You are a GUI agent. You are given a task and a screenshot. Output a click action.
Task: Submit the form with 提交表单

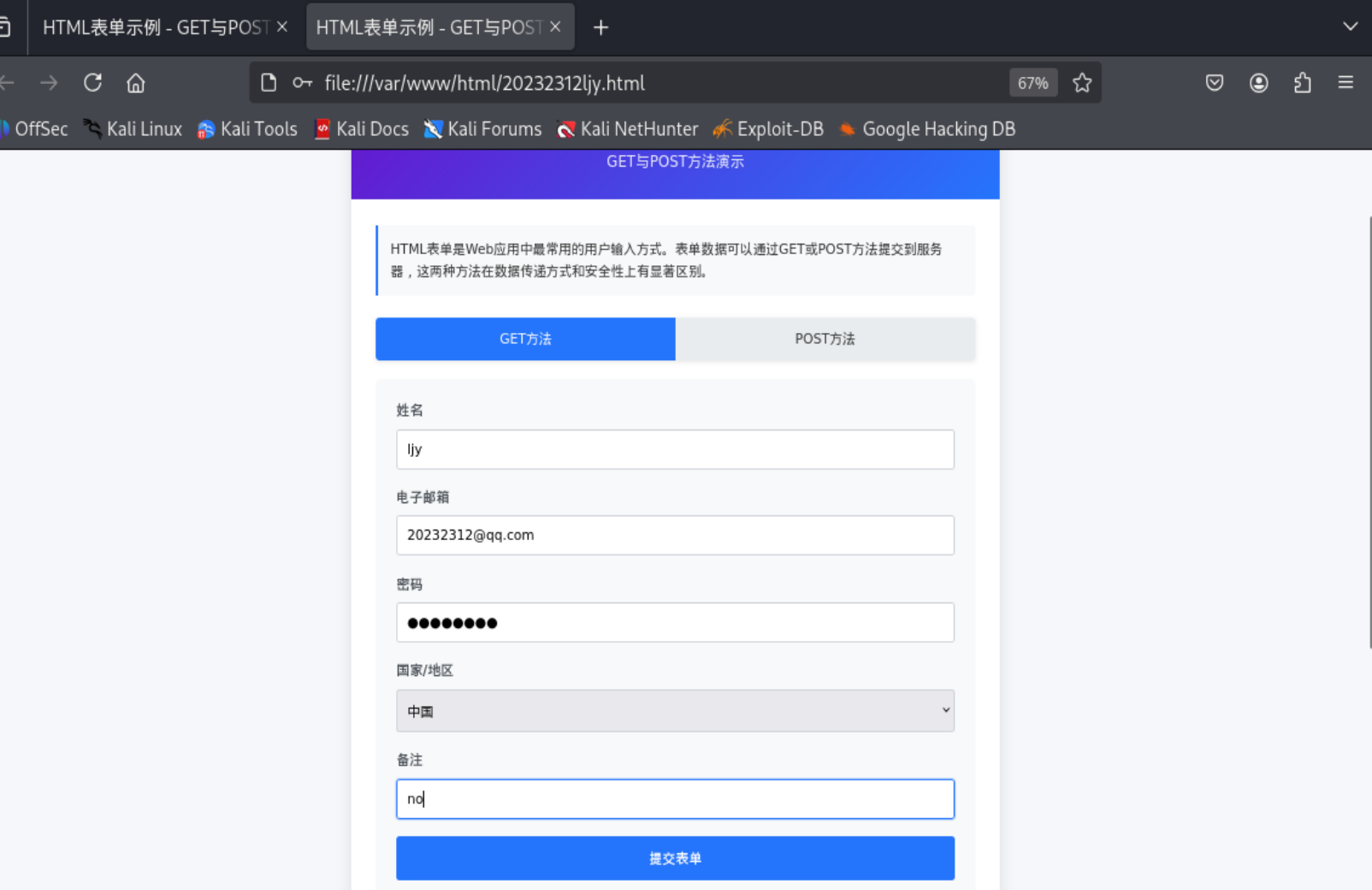click(675, 858)
